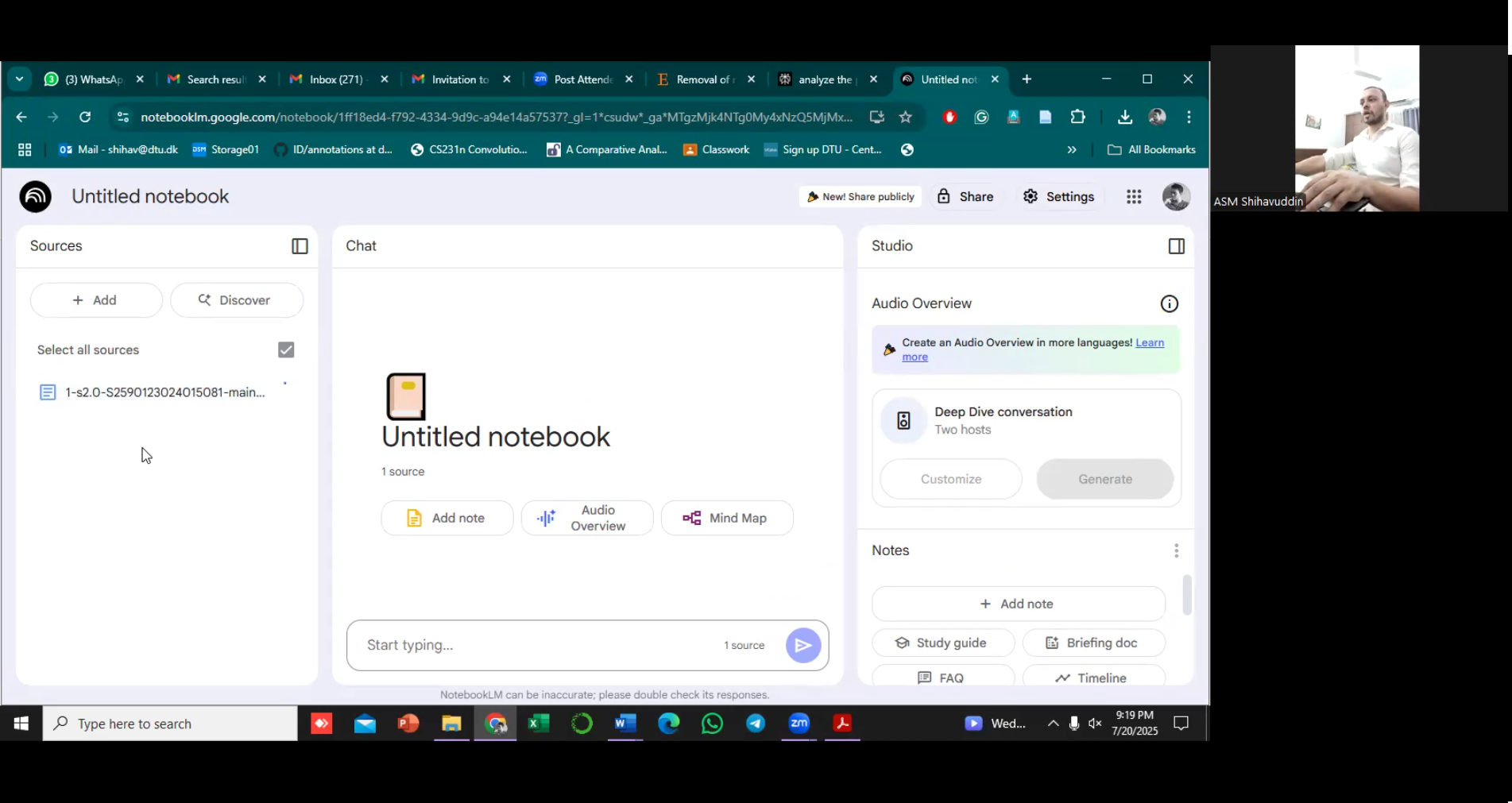Click the send message arrow
The image size is (1512, 803).
[802, 645]
